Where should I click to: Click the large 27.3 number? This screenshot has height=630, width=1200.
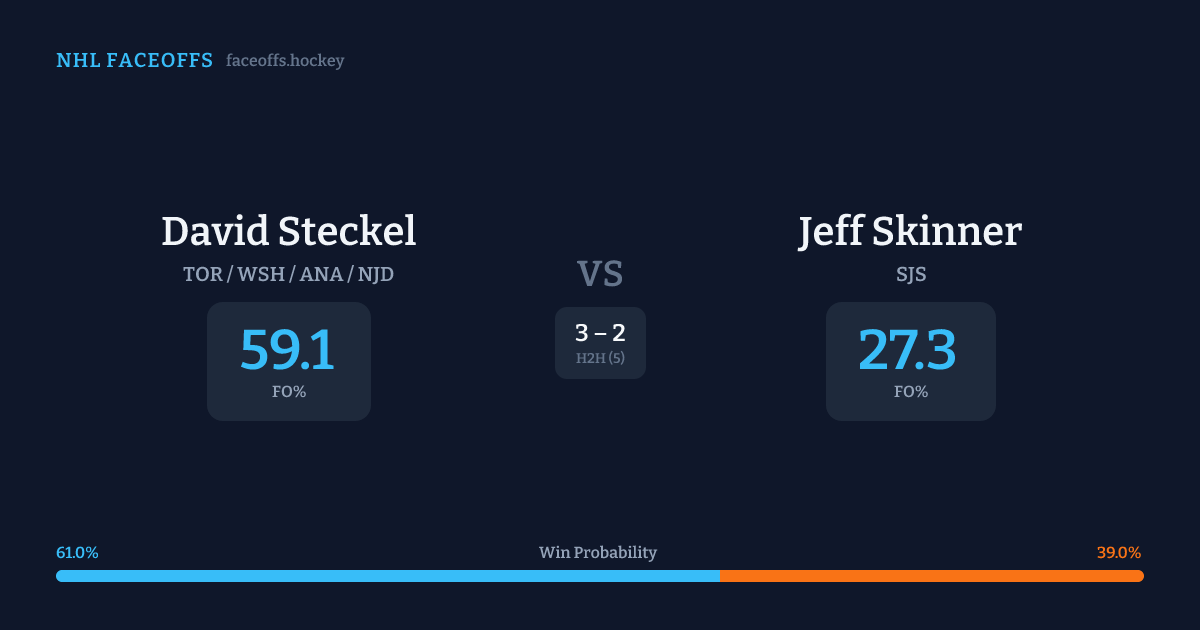(907, 350)
